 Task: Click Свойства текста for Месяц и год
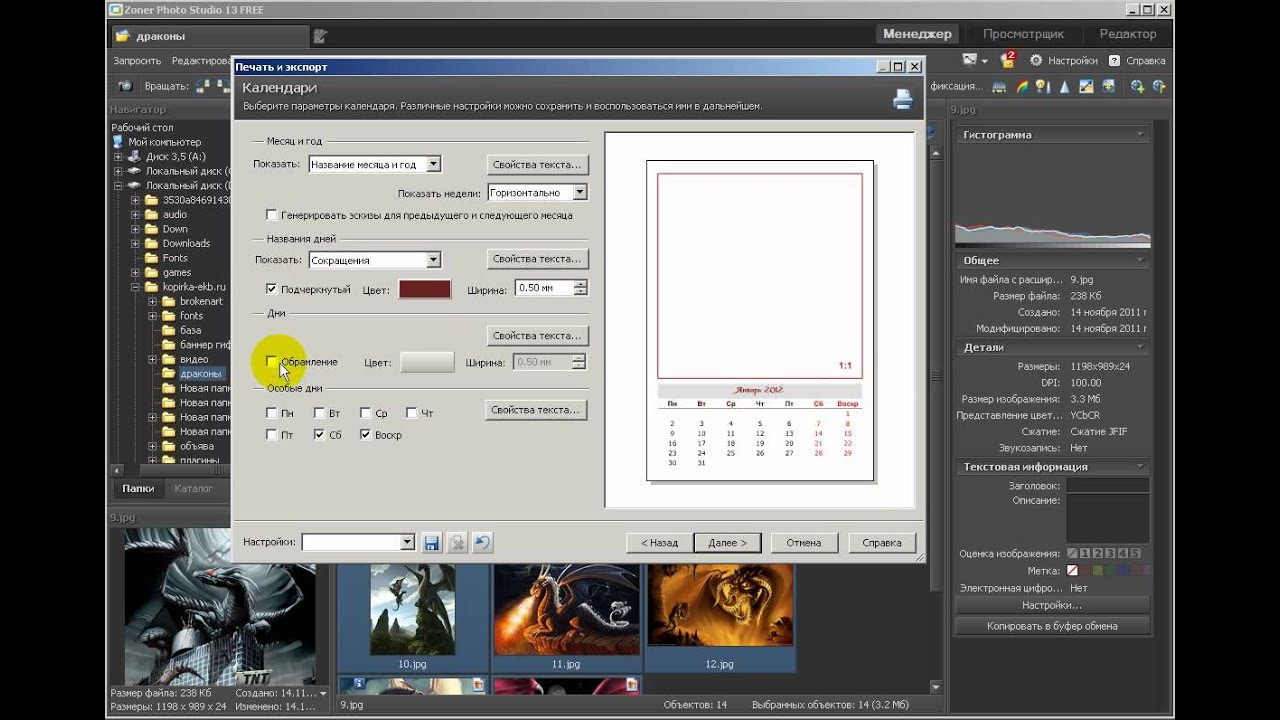point(537,164)
